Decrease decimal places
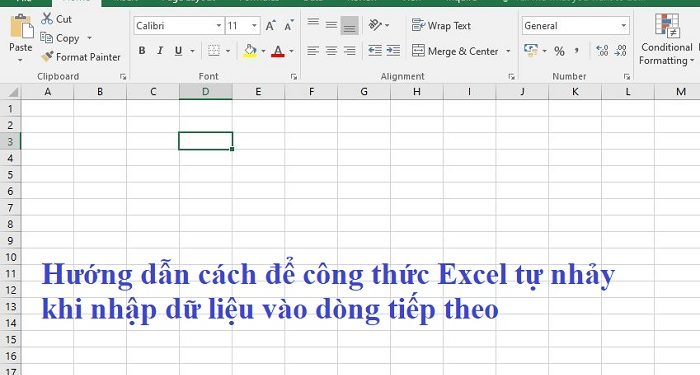The height and width of the screenshot is (375, 700). pyautogui.click(x=620, y=51)
